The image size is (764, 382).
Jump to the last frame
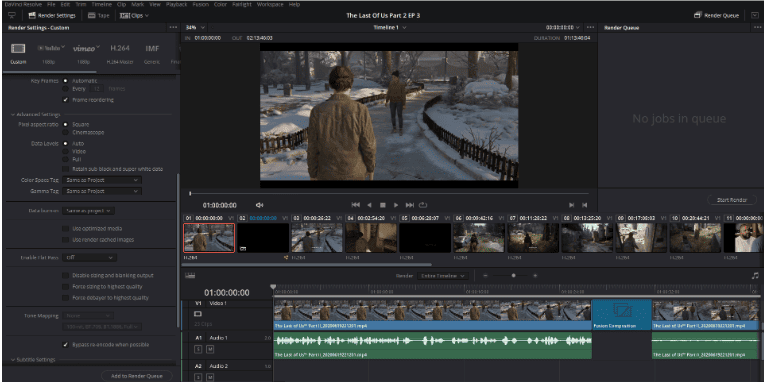[x=409, y=205]
